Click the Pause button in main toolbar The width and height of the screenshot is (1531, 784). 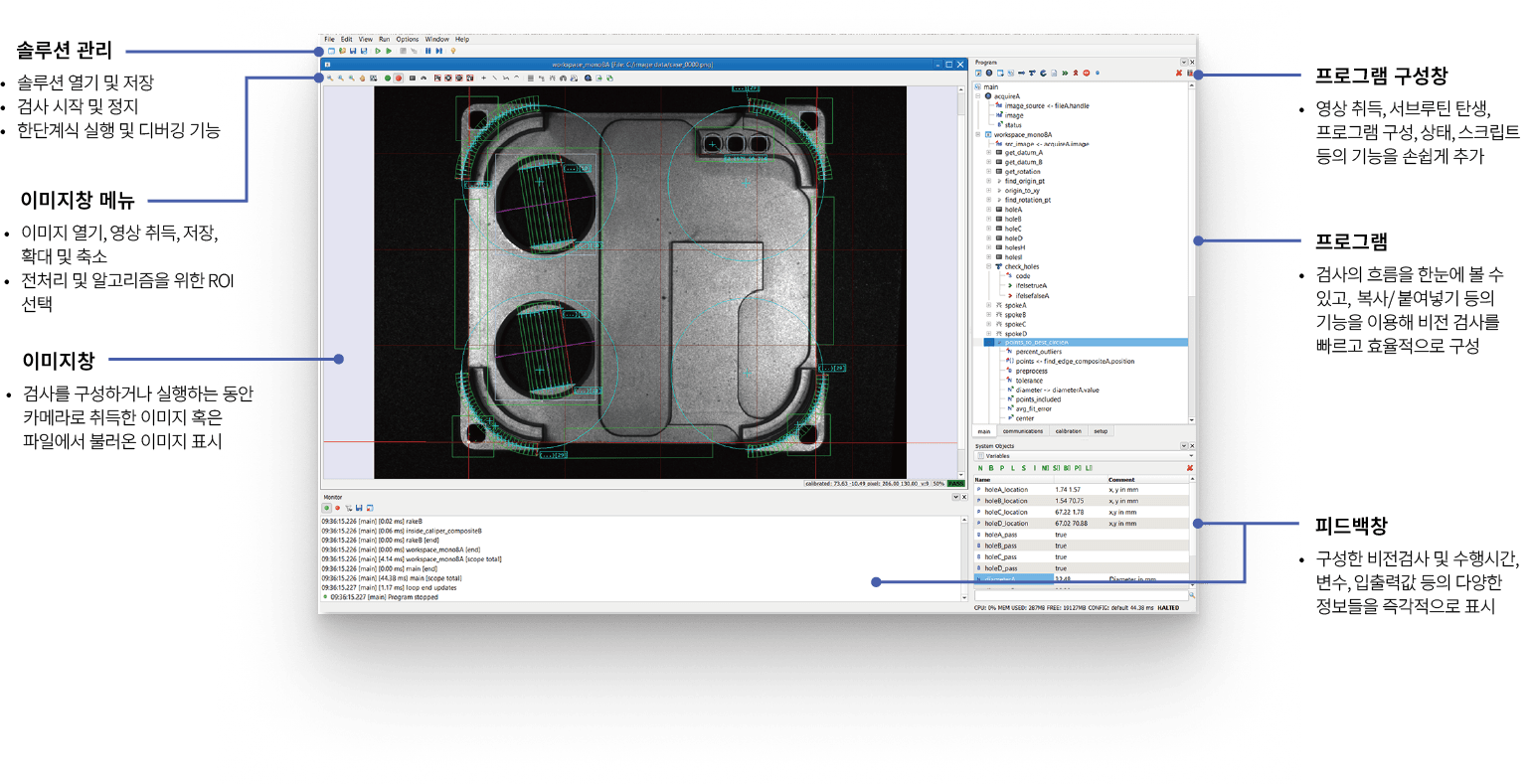427,51
